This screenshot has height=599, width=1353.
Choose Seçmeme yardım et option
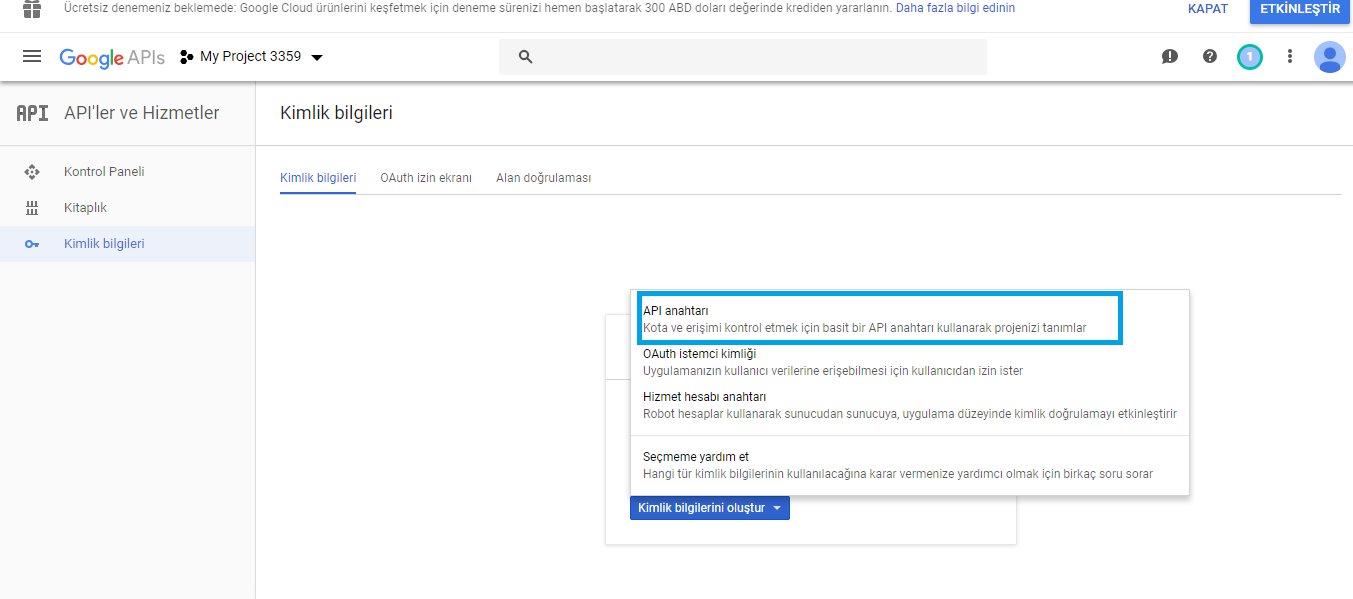click(x=909, y=465)
